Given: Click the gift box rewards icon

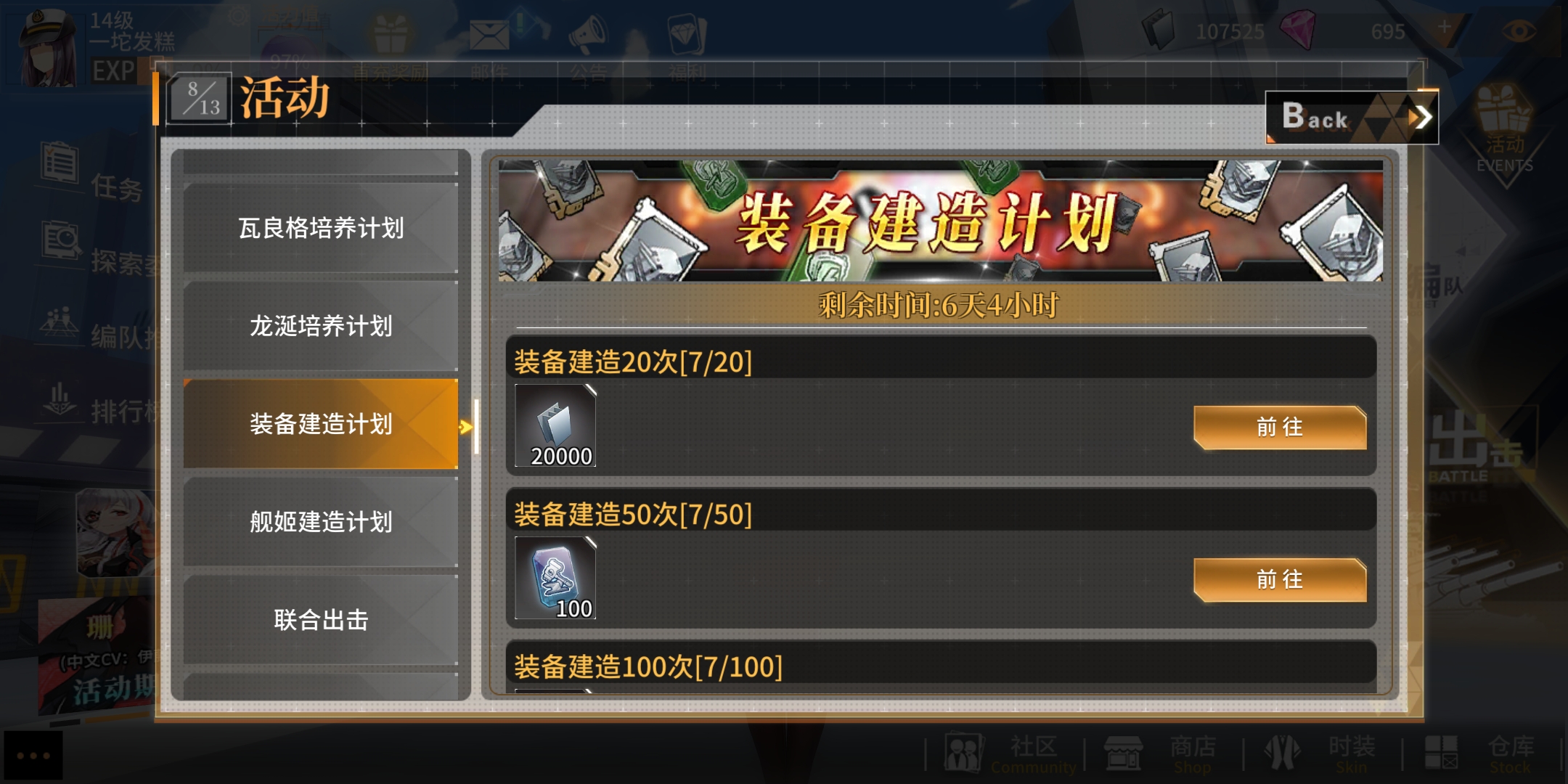Looking at the screenshot, I should click(391, 34).
